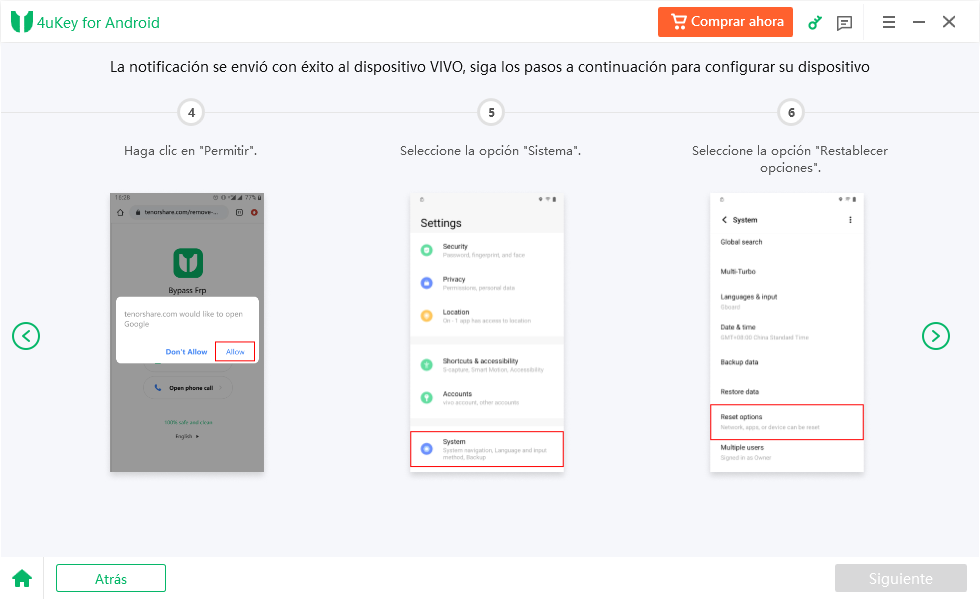Click the shopping cart icon
The width and height of the screenshot is (980, 600).
[678, 21]
